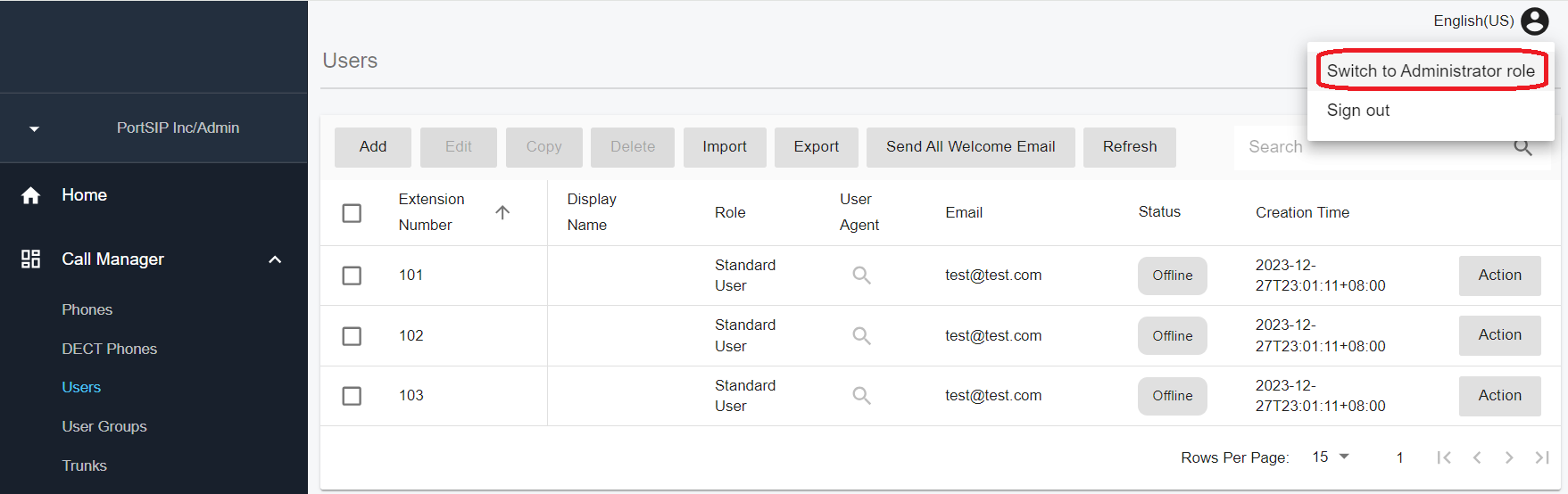Click User Agent magnifier for extension 101

point(861,276)
